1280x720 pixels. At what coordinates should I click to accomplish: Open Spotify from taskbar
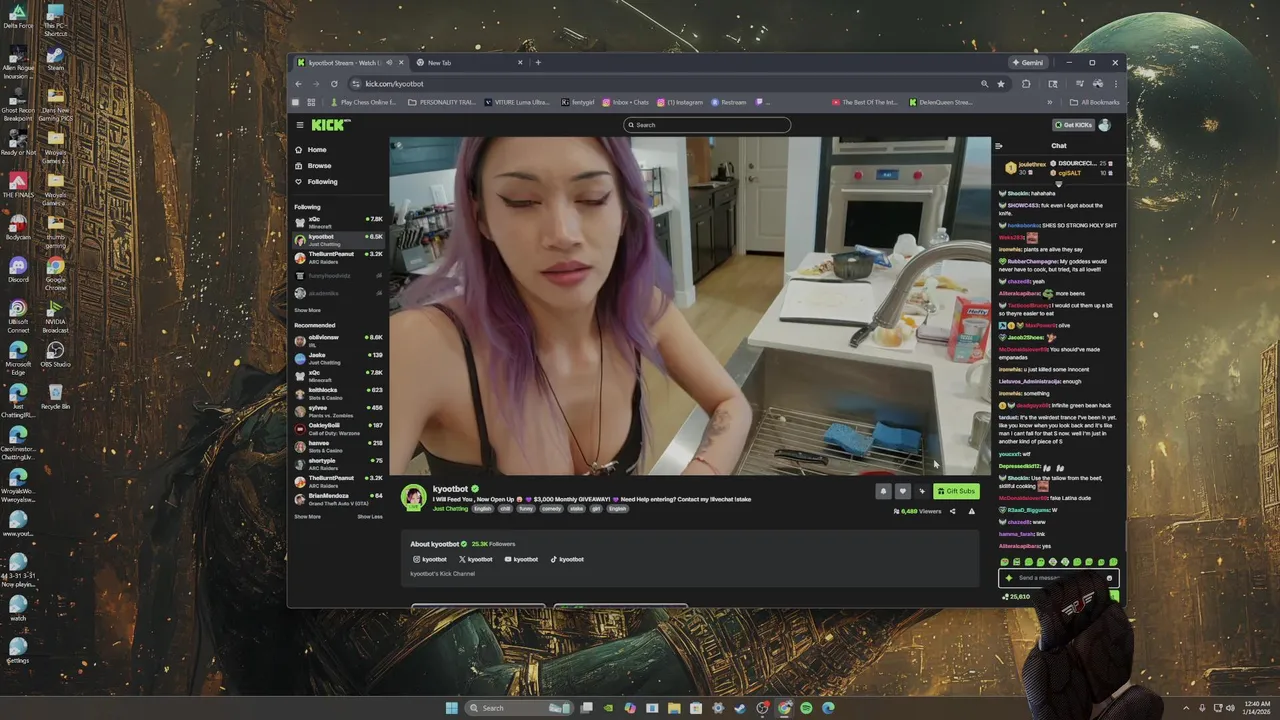[806, 708]
